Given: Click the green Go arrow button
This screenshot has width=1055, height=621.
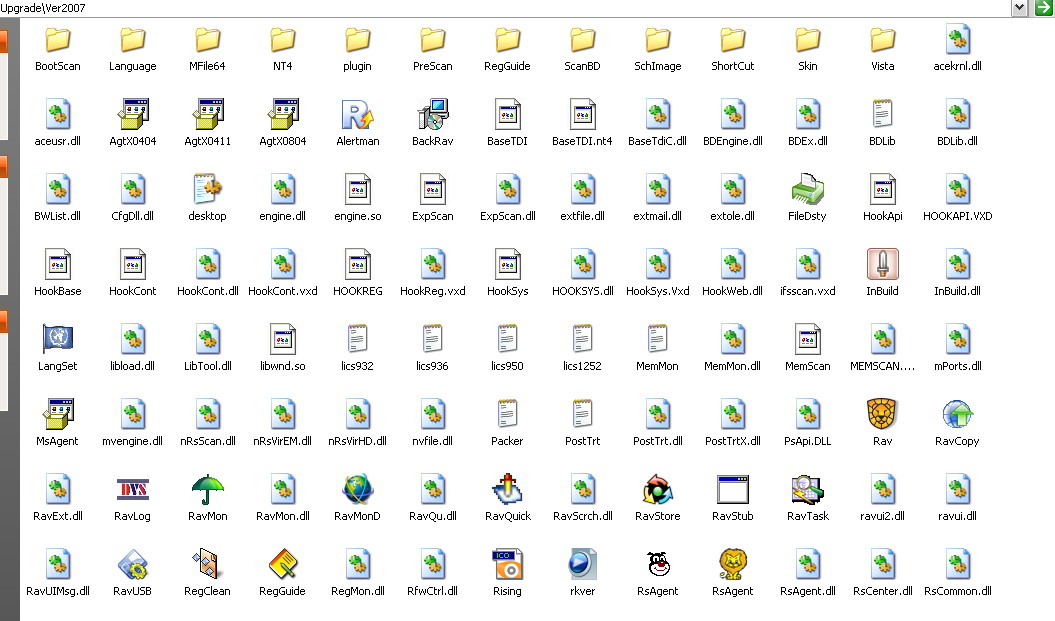Looking at the screenshot, I should [x=1043, y=8].
